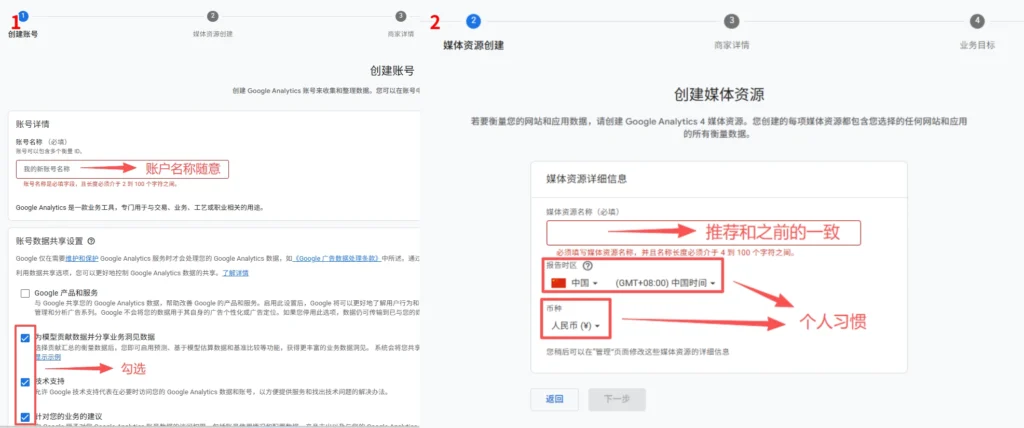Open the (GMT+08:00) 中国时间 timezone dropdown
The height and width of the screenshot is (428, 1024).
(665, 283)
